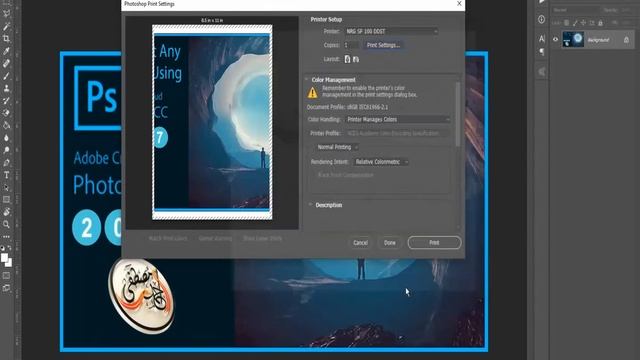Select the Crop tool
The image size is (640, 360).
pyautogui.click(x=7, y=38)
